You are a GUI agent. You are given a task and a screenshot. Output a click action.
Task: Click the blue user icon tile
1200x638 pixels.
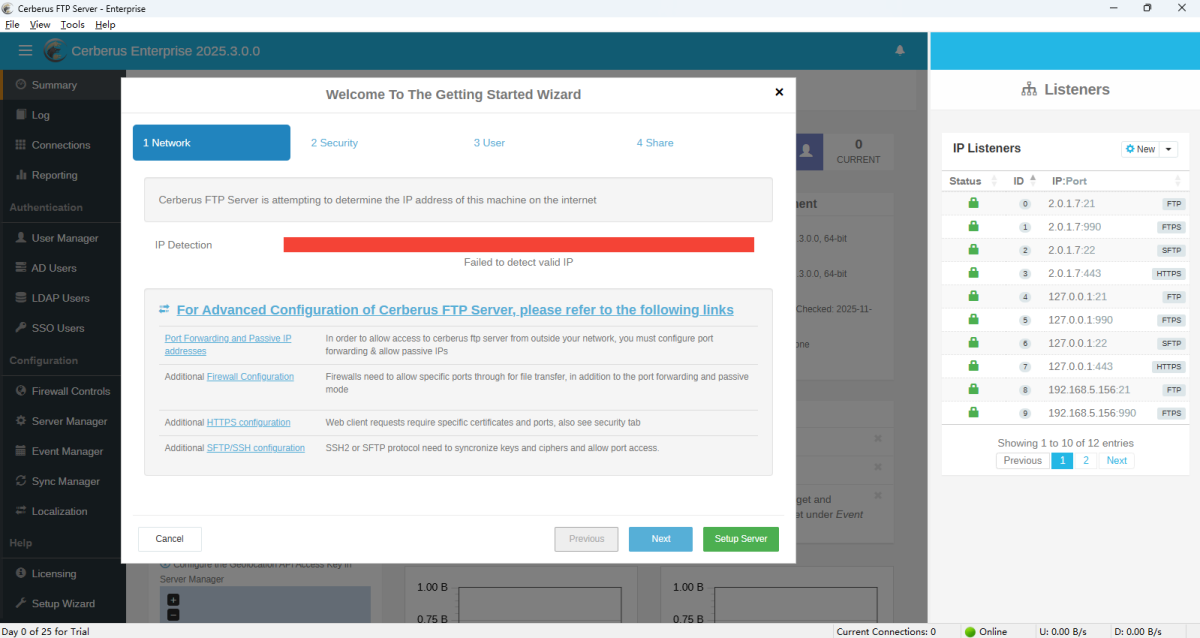pyautogui.click(x=806, y=152)
